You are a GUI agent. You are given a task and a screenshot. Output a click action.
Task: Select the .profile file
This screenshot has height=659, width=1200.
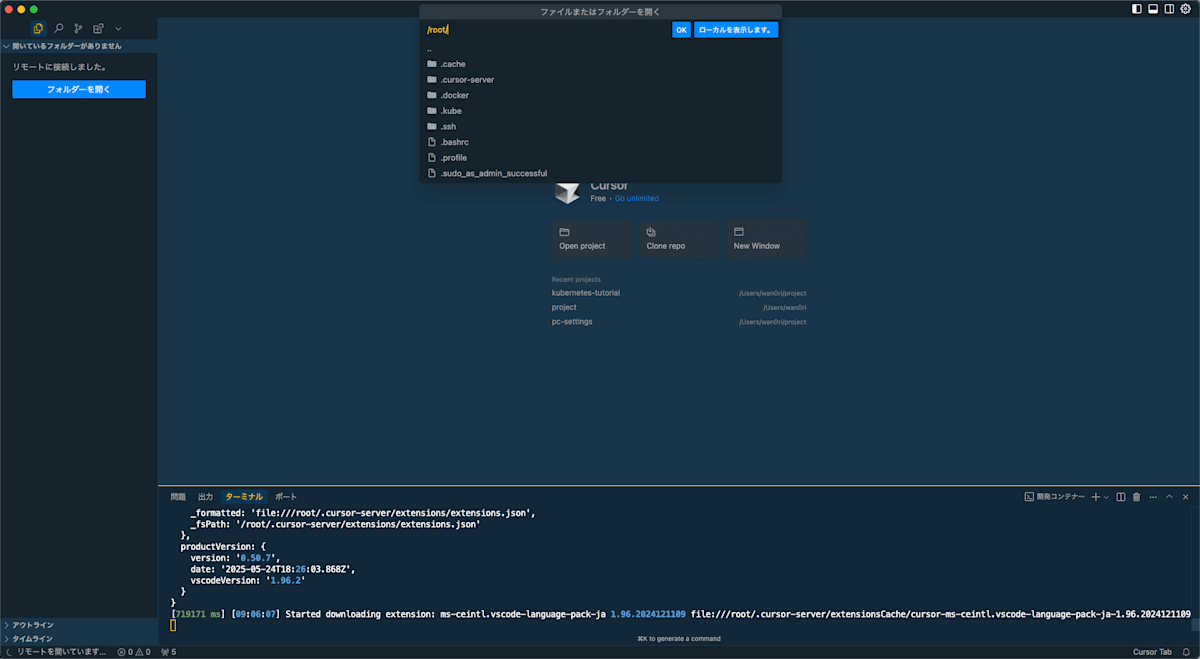(601, 157)
